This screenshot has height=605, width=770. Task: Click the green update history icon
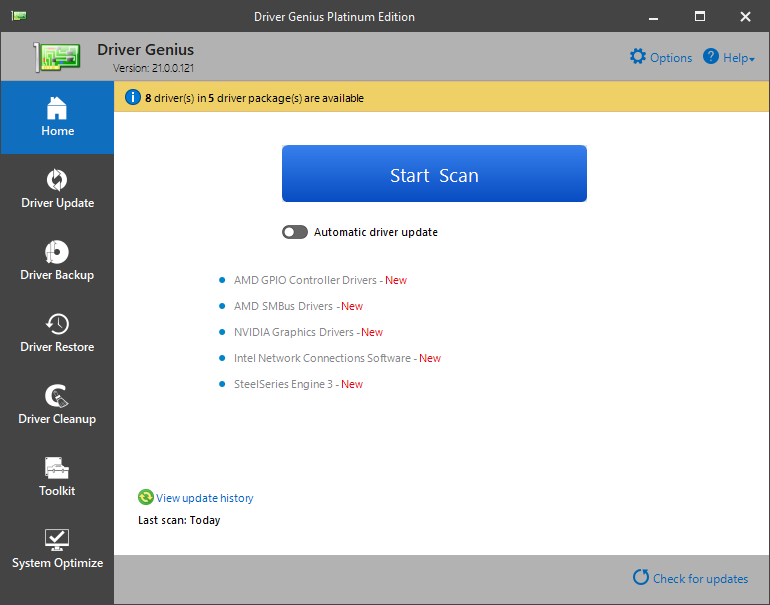click(x=145, y=497)
